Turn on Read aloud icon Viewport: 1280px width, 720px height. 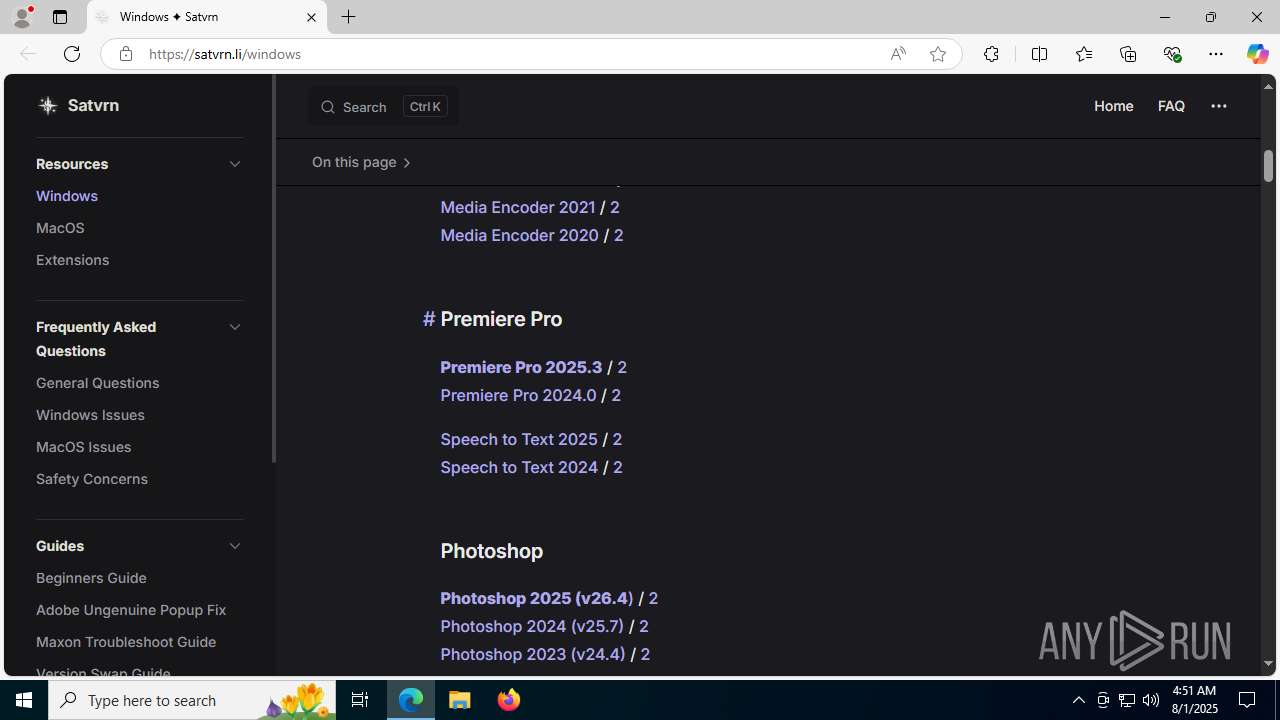[x=898, y=54]
